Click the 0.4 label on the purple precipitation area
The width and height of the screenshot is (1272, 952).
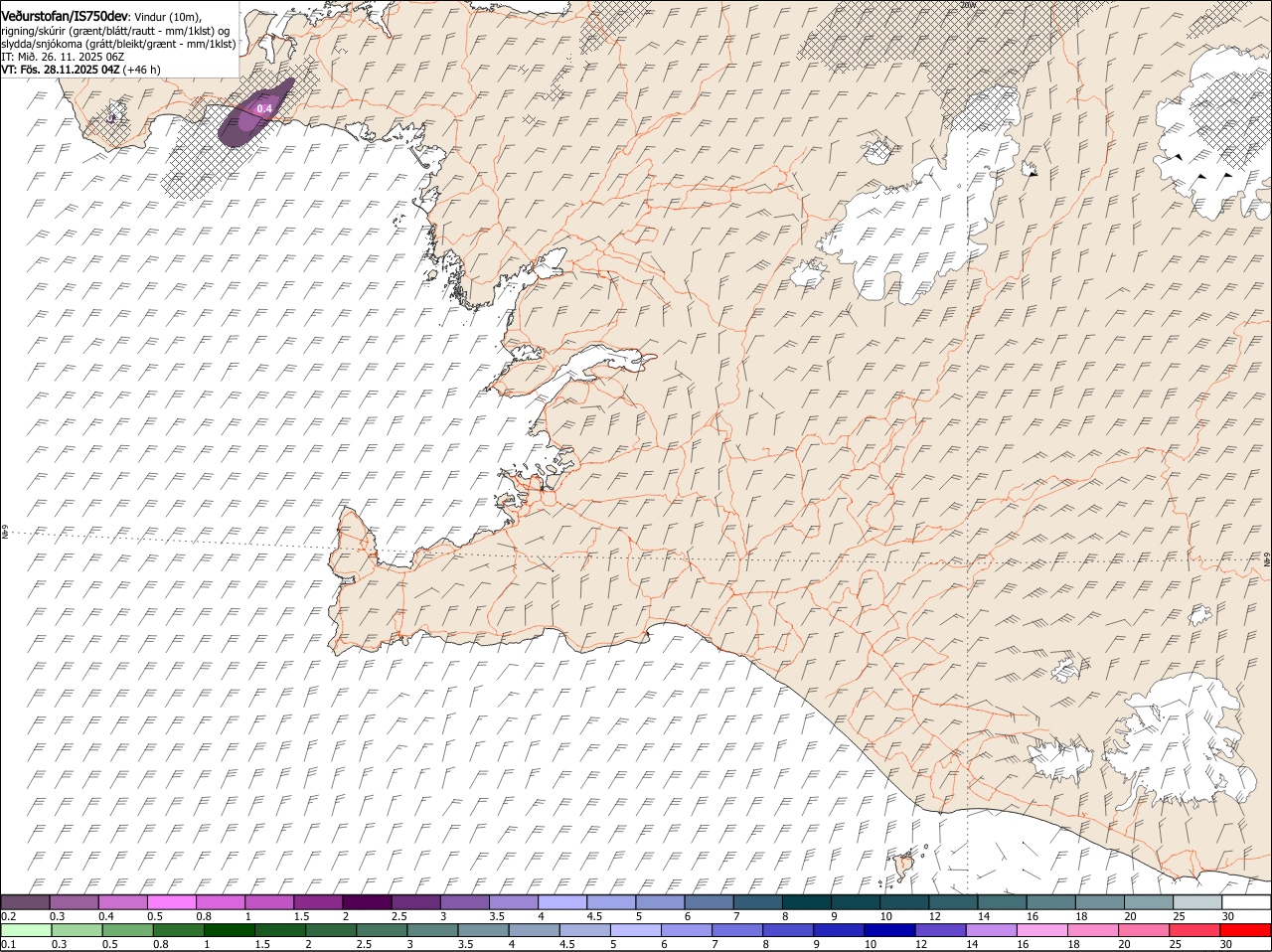(x=264, y=108)
